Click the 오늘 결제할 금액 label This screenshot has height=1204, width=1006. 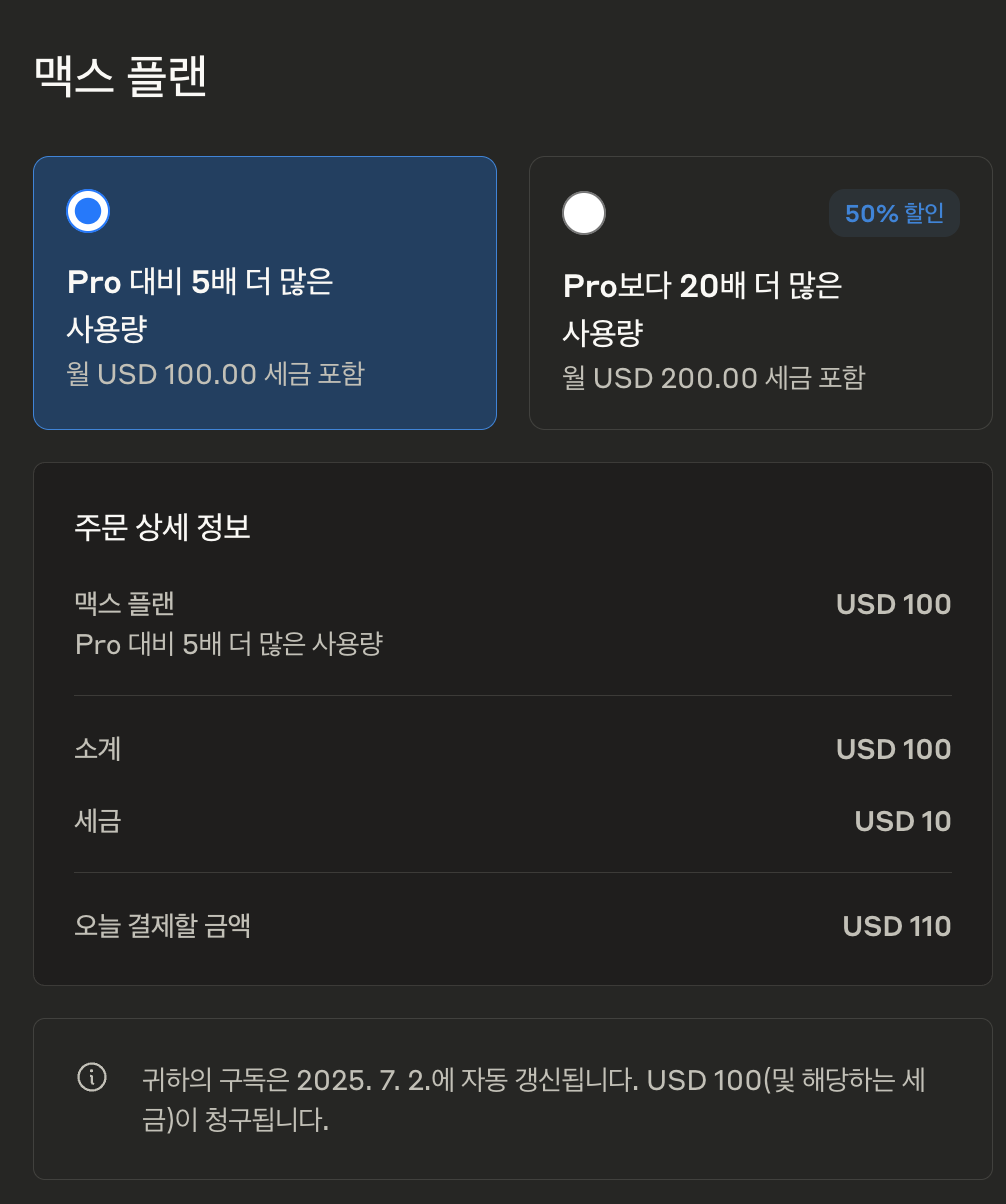point(162,925)
